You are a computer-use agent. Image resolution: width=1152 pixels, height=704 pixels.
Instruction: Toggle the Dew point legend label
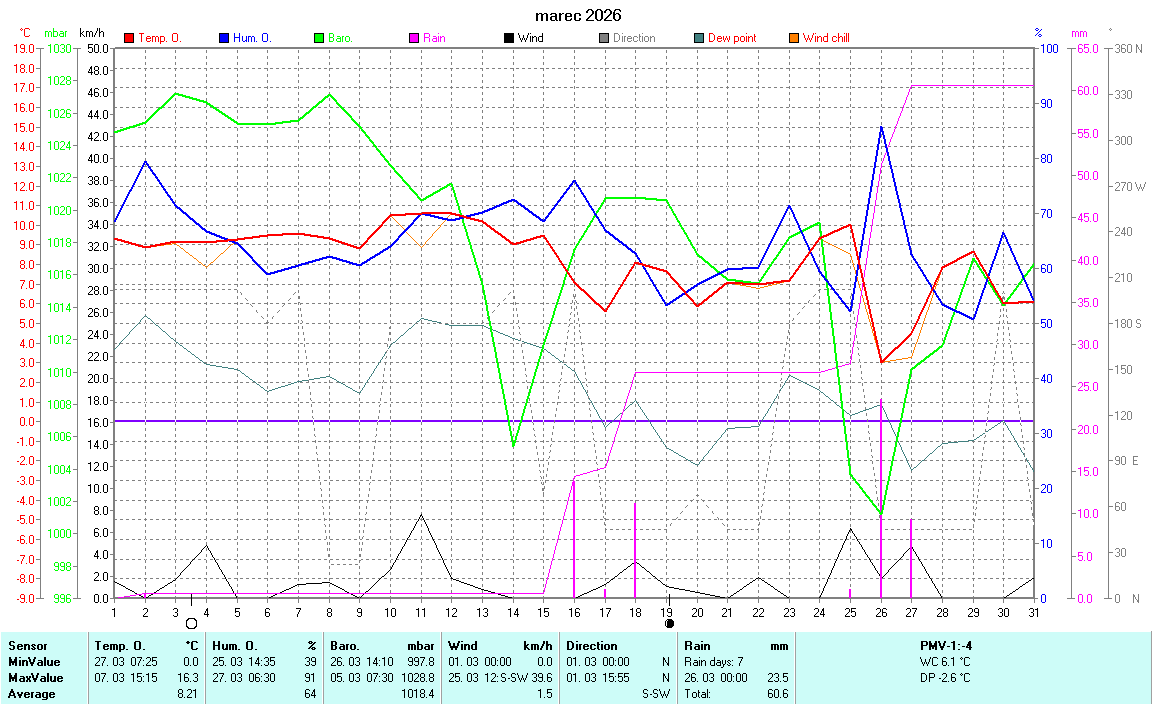coord(732,38)
